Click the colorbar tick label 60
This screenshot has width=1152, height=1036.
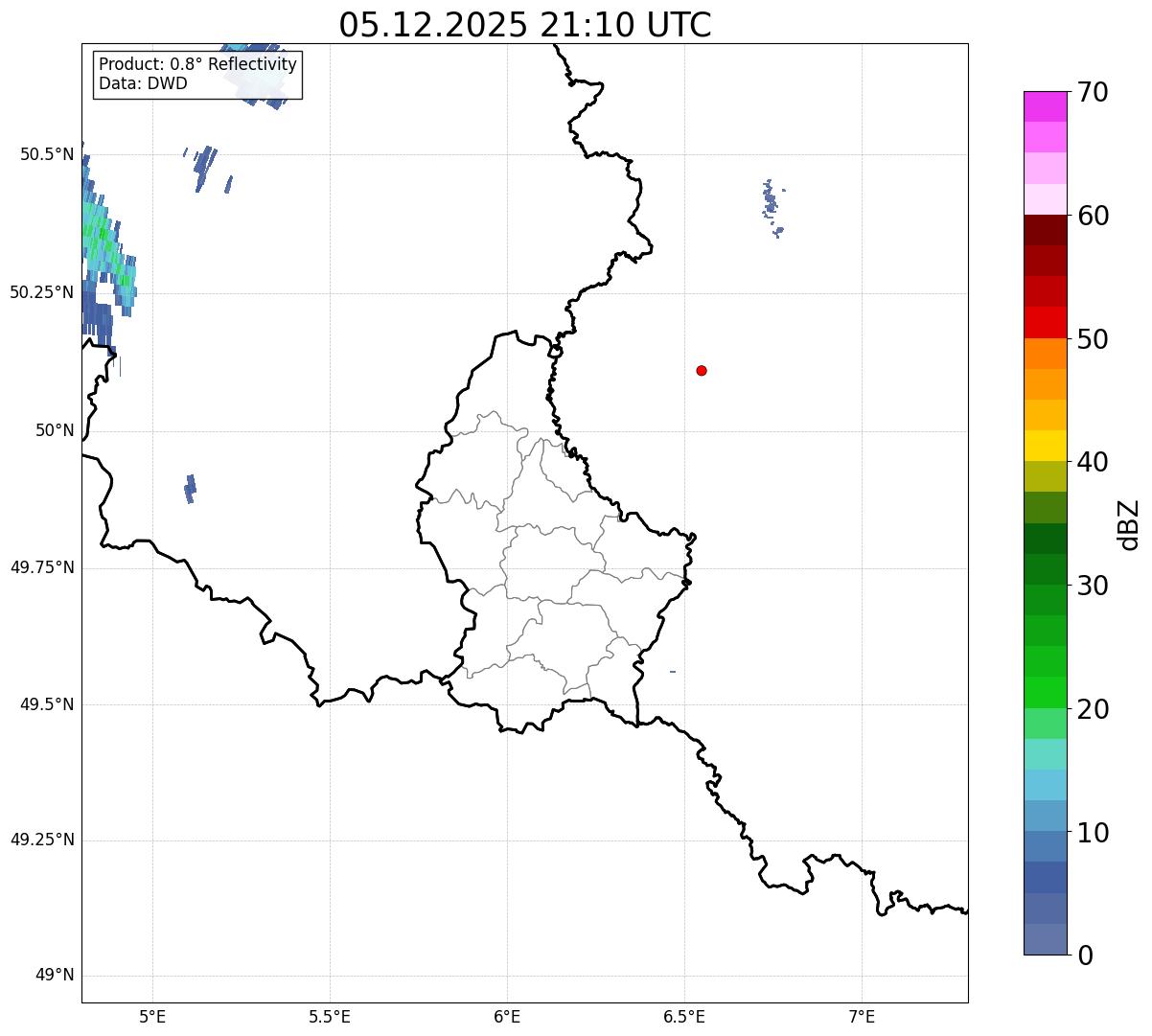pos(1093,217)
